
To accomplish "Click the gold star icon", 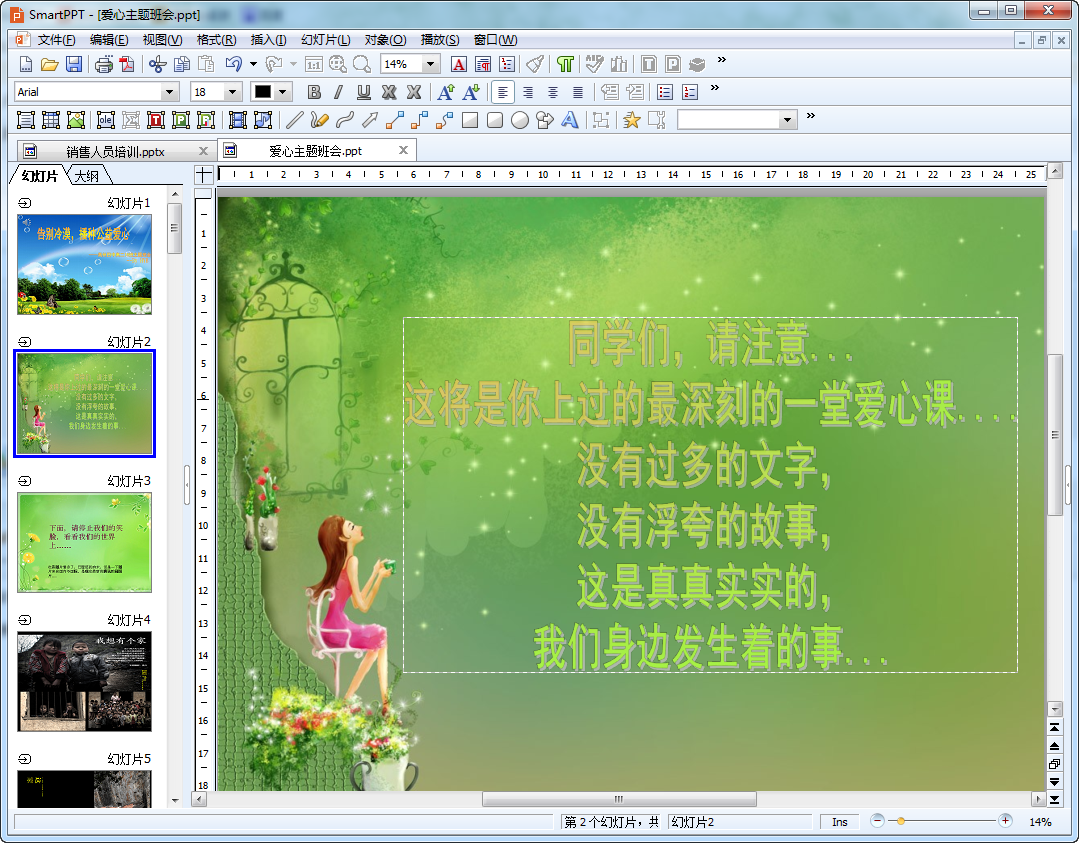I will [631, 120].
